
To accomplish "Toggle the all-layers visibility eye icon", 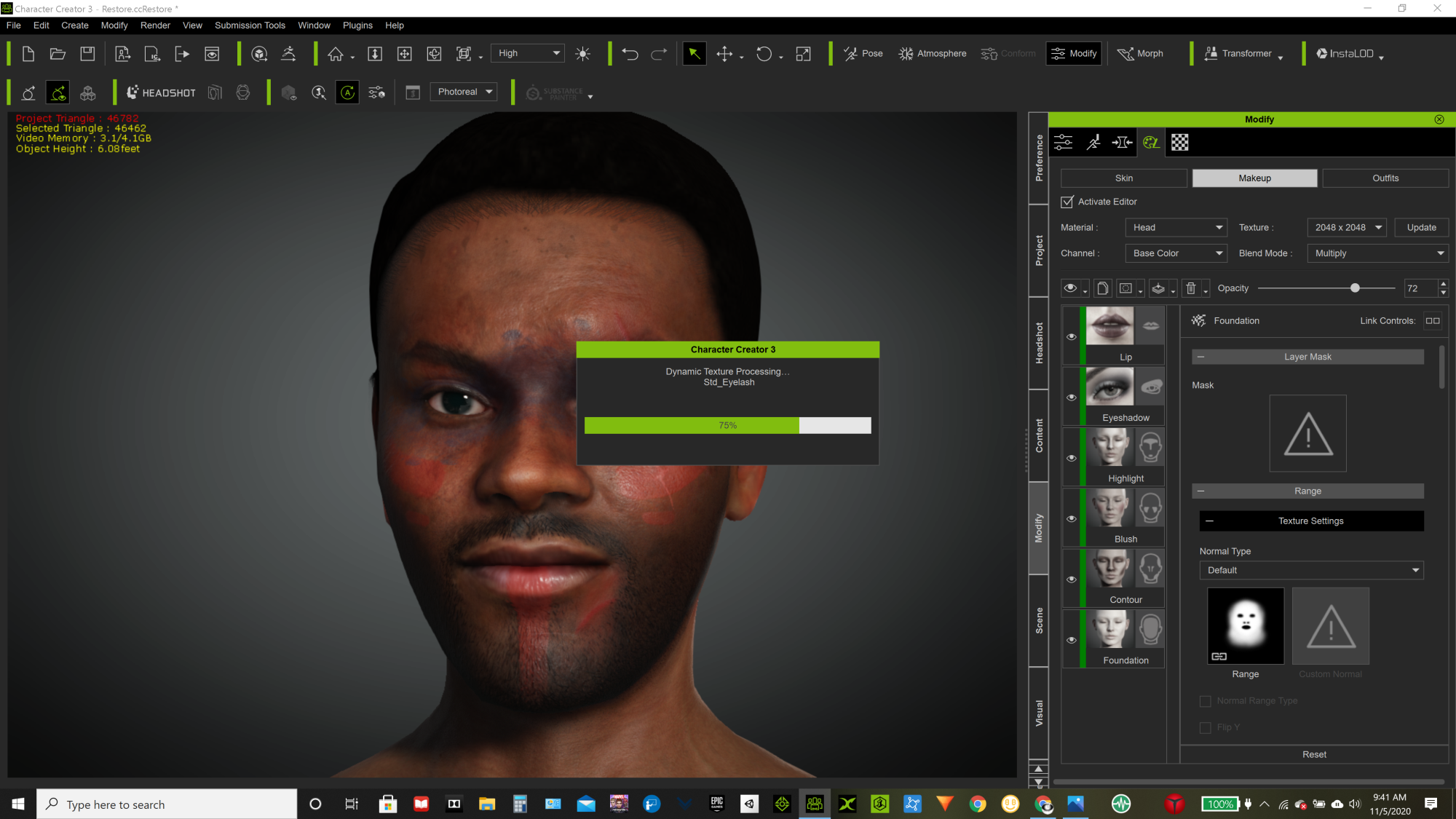I will click(x=1070, y=288).
